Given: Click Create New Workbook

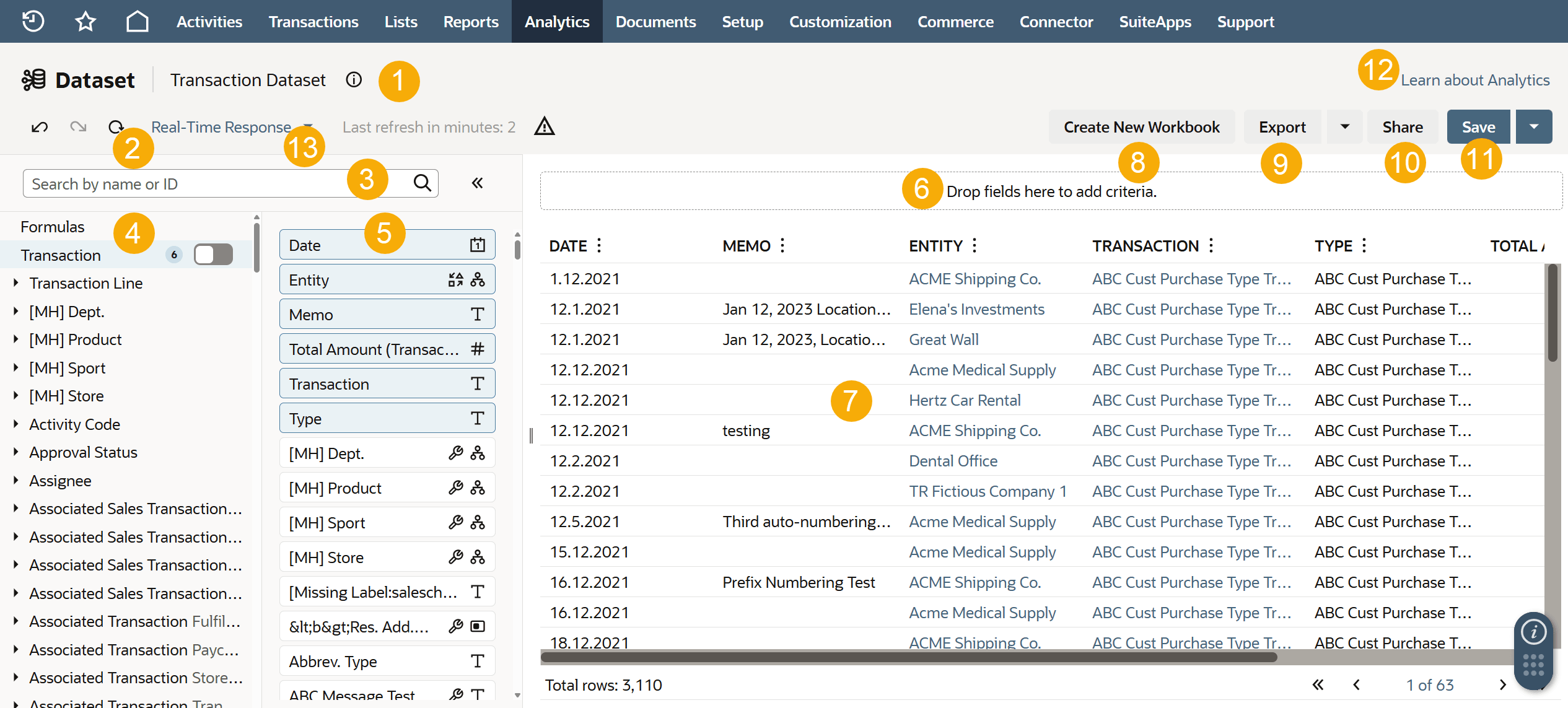Looking at the screenshot, I should tap(1142, 126).
